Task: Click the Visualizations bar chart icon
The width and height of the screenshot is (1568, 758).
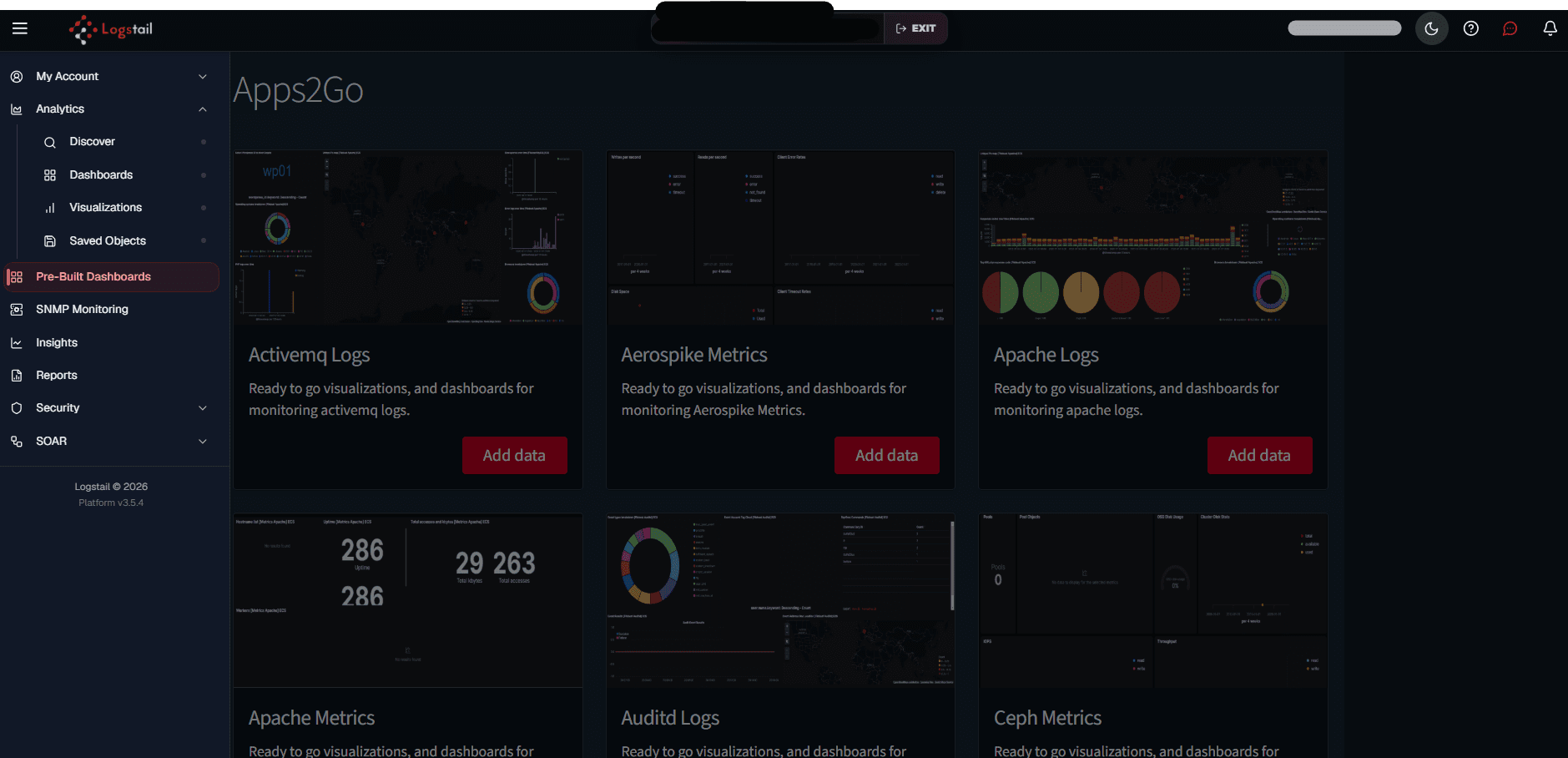Action: point(50,208)
